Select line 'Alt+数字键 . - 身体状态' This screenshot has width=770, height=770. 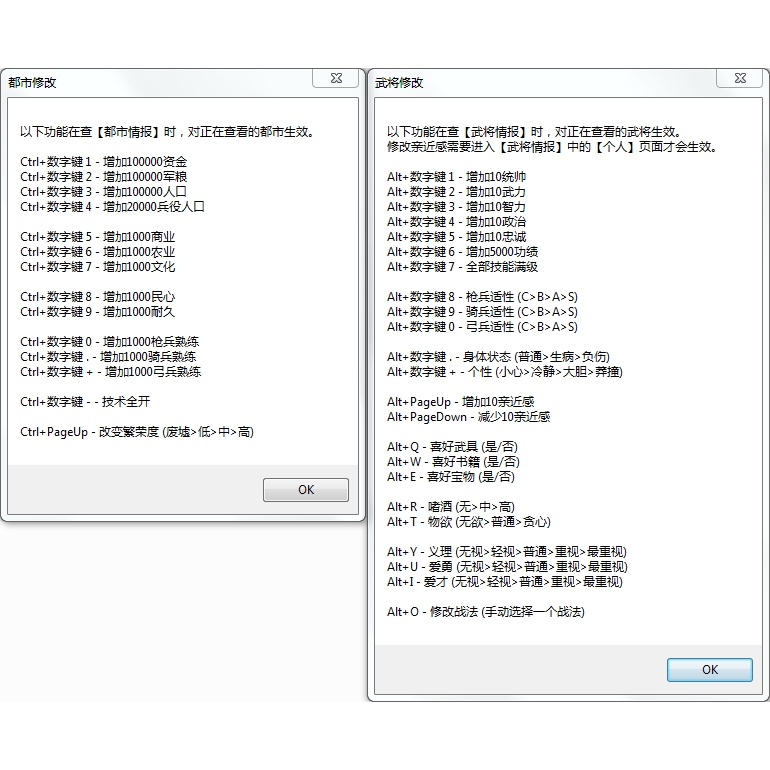coord(498,357)
